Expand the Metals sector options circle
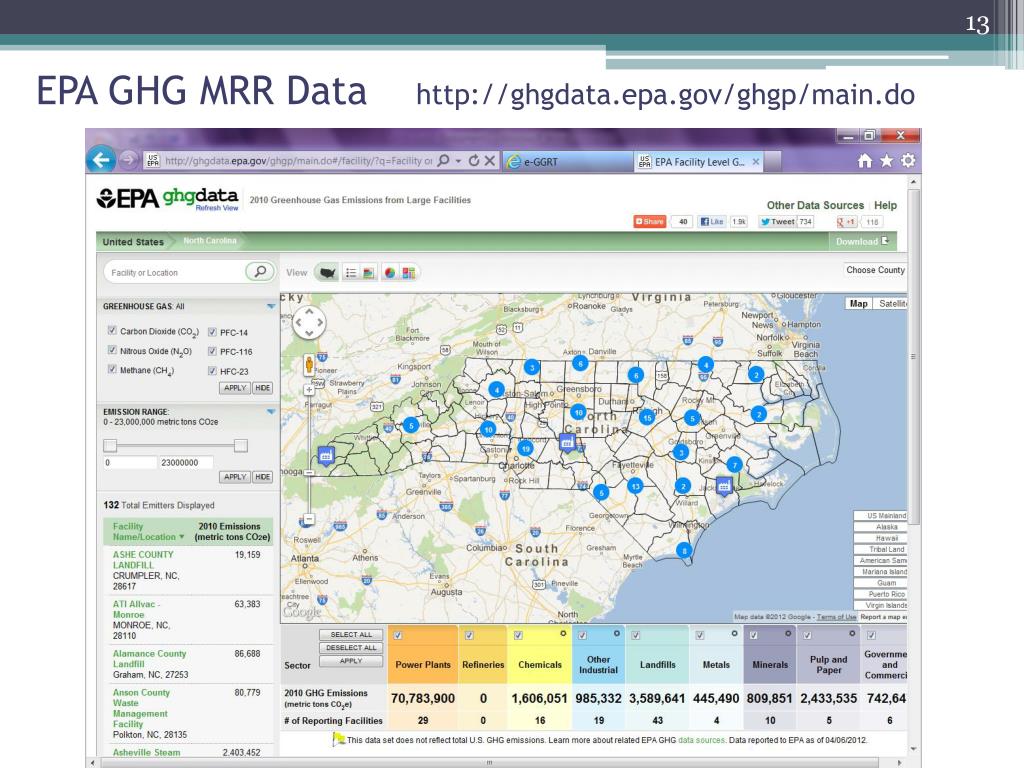Image resolution: width=1024 pixels, height=768 pixels. (735, 633)
